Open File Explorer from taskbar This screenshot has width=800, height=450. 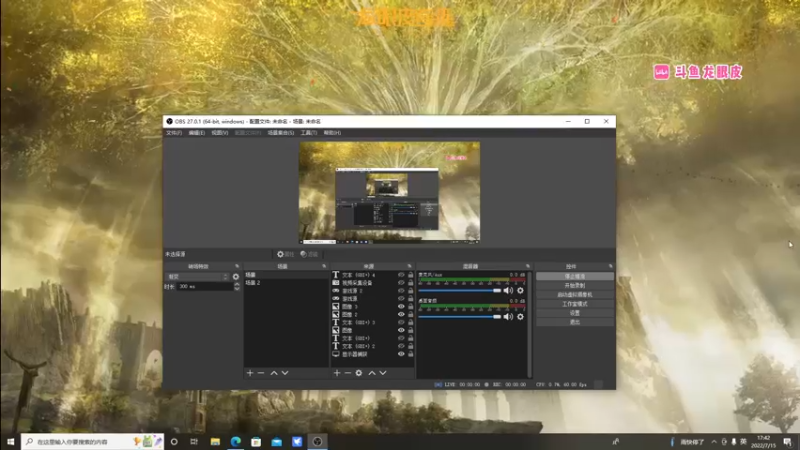[x=215, y=442]
